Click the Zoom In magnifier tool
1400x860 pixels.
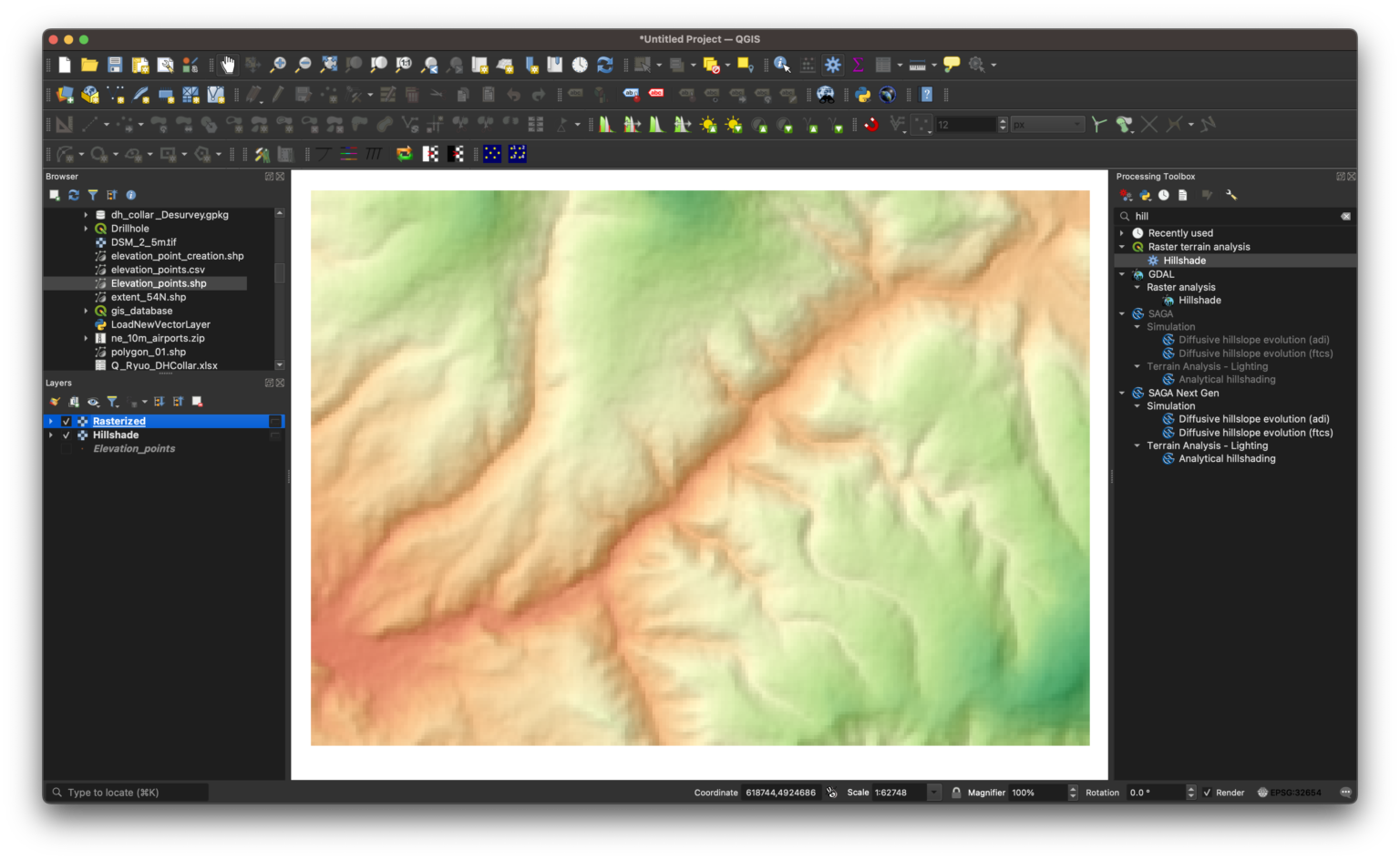(278, 65)
